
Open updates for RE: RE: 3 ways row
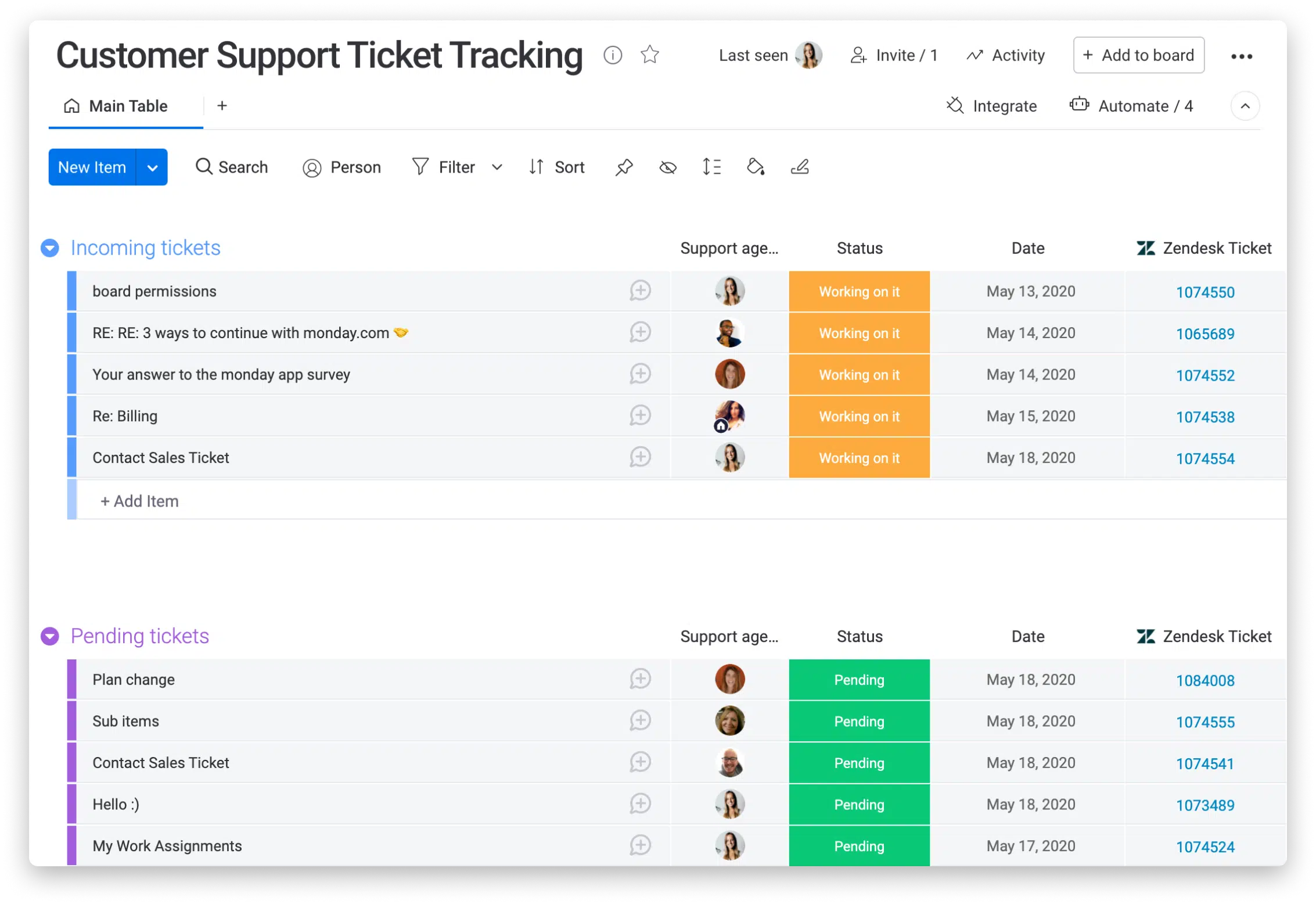640,332
